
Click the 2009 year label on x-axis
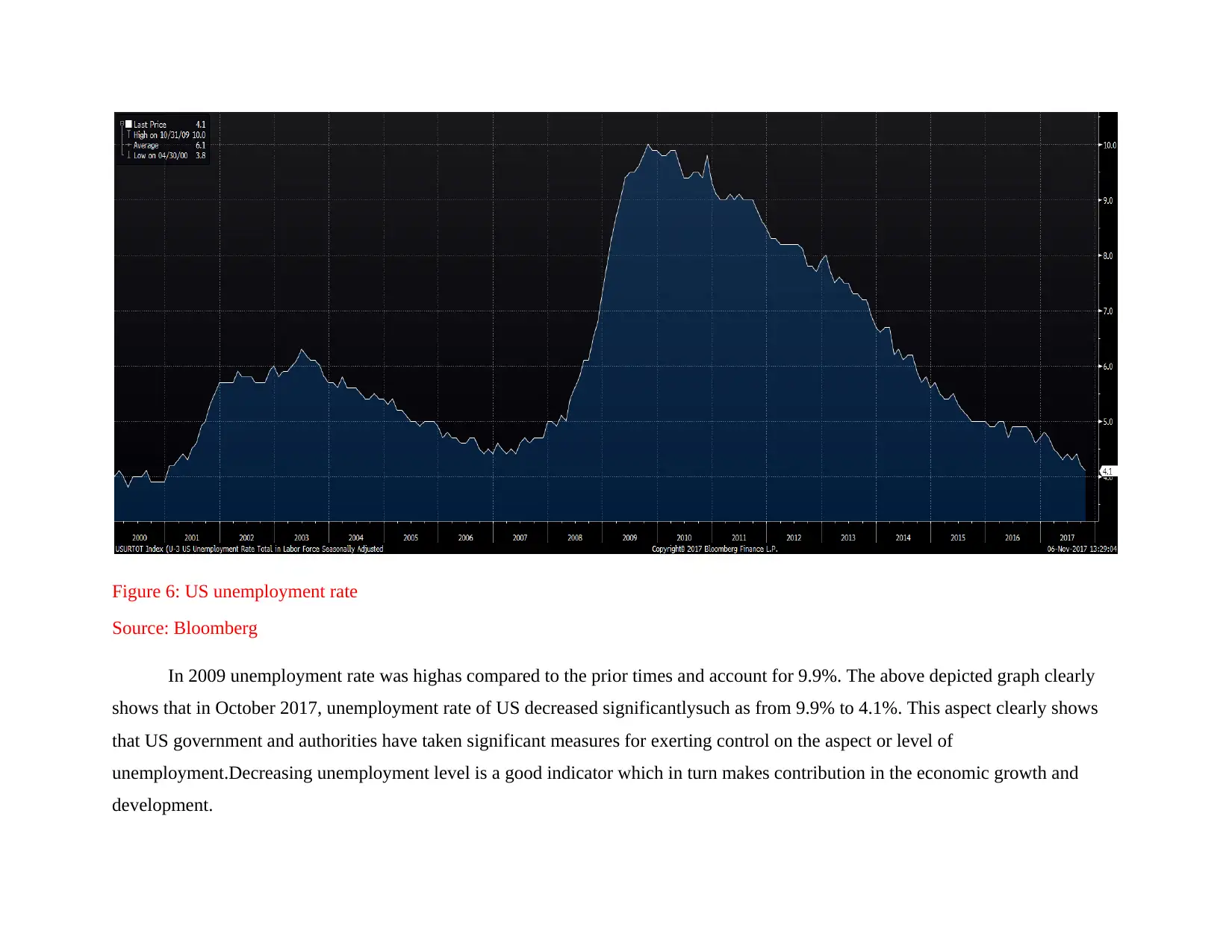pyautogui.click(x=629, y=538)
